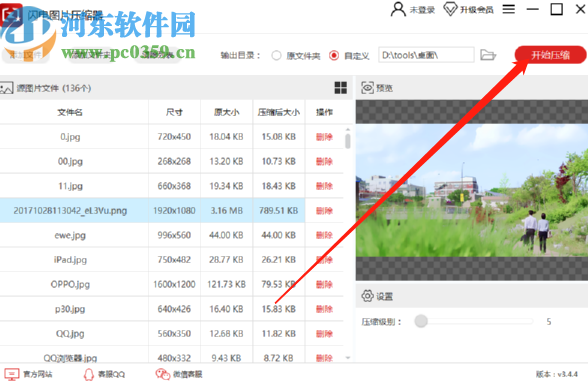
Task: Select the ewe.jpg file row
Action: pos(171,235)
